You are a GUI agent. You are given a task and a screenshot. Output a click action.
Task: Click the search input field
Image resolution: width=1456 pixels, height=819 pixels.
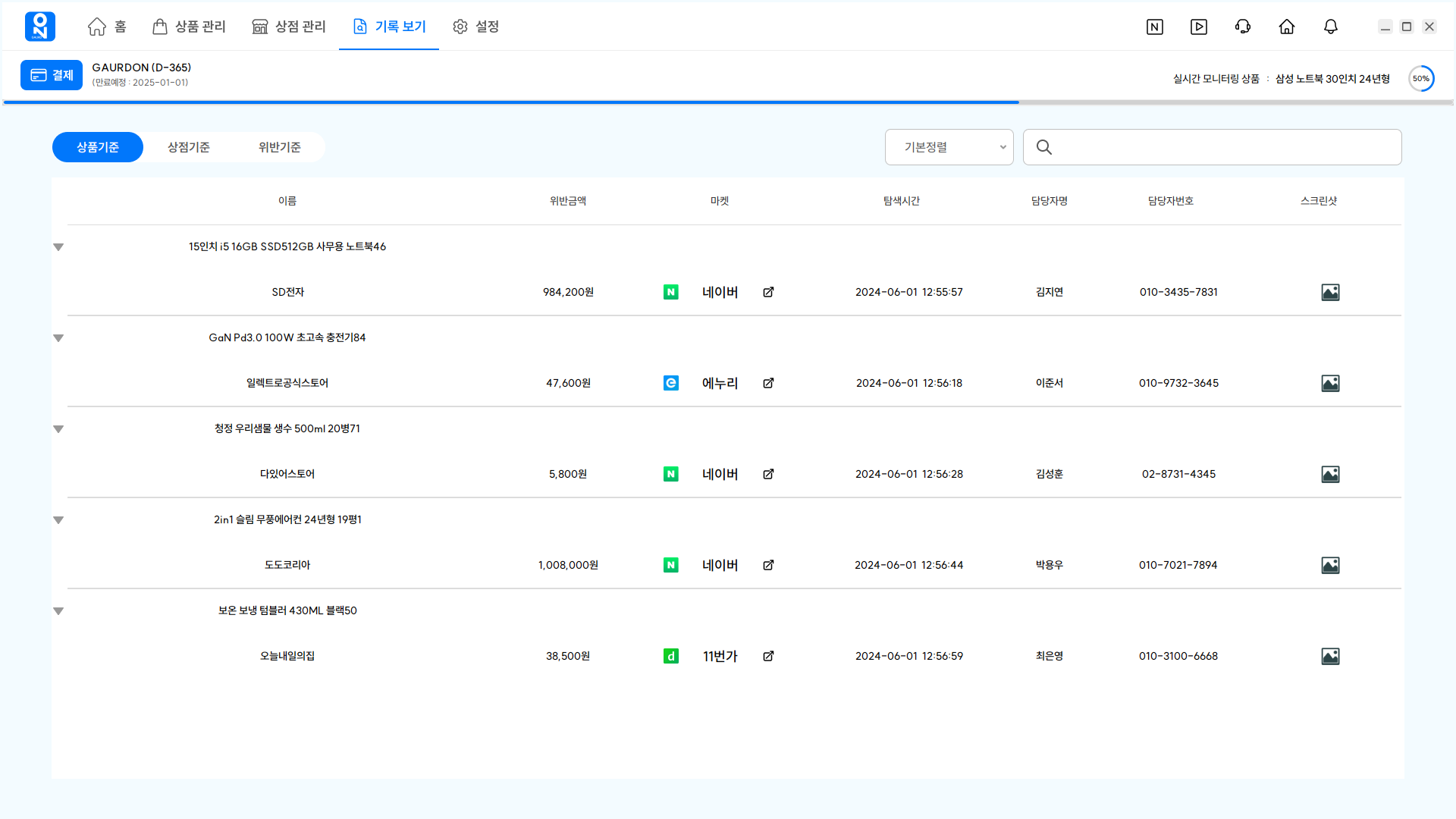1213,147
